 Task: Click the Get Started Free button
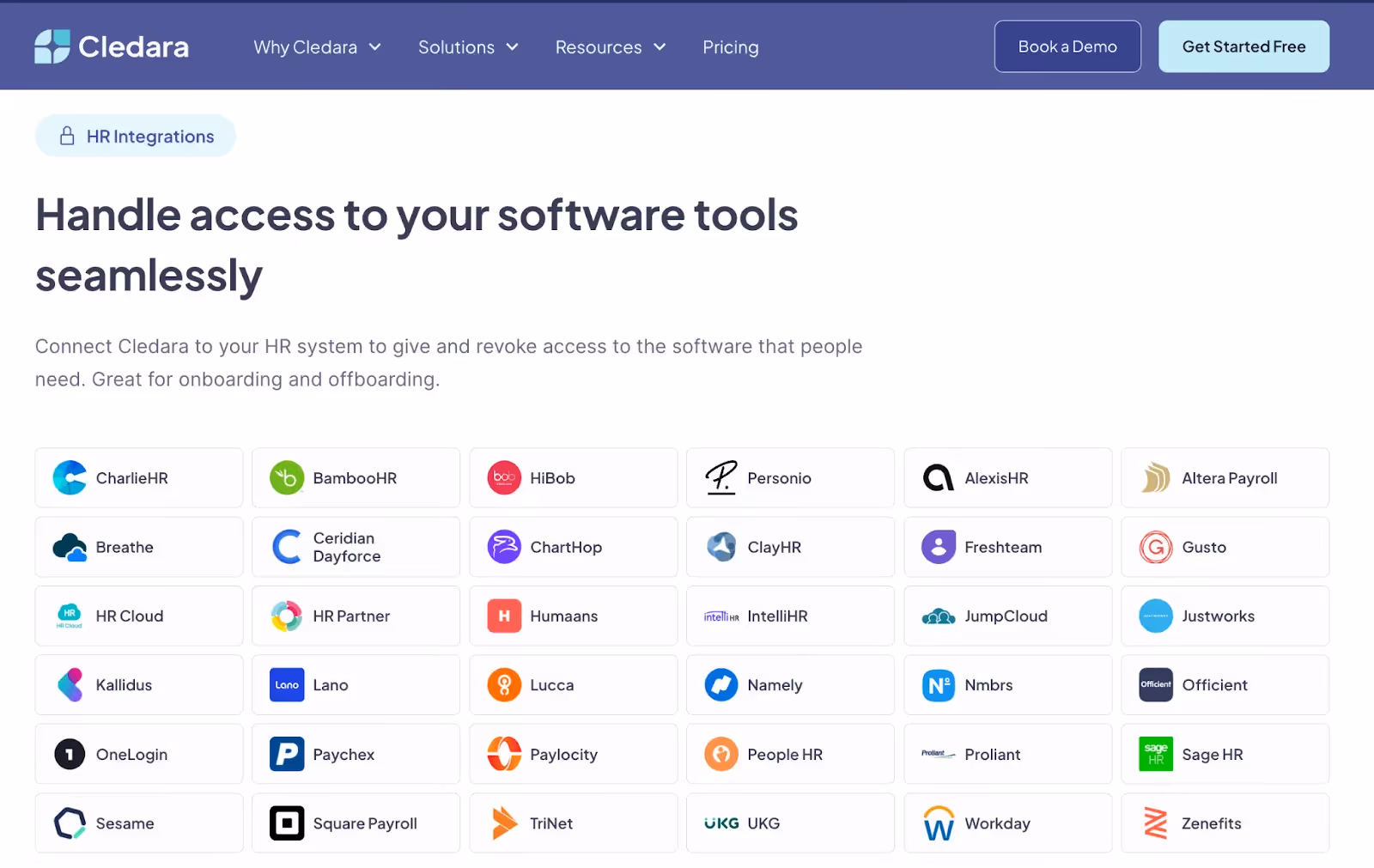click(1243, 46)
